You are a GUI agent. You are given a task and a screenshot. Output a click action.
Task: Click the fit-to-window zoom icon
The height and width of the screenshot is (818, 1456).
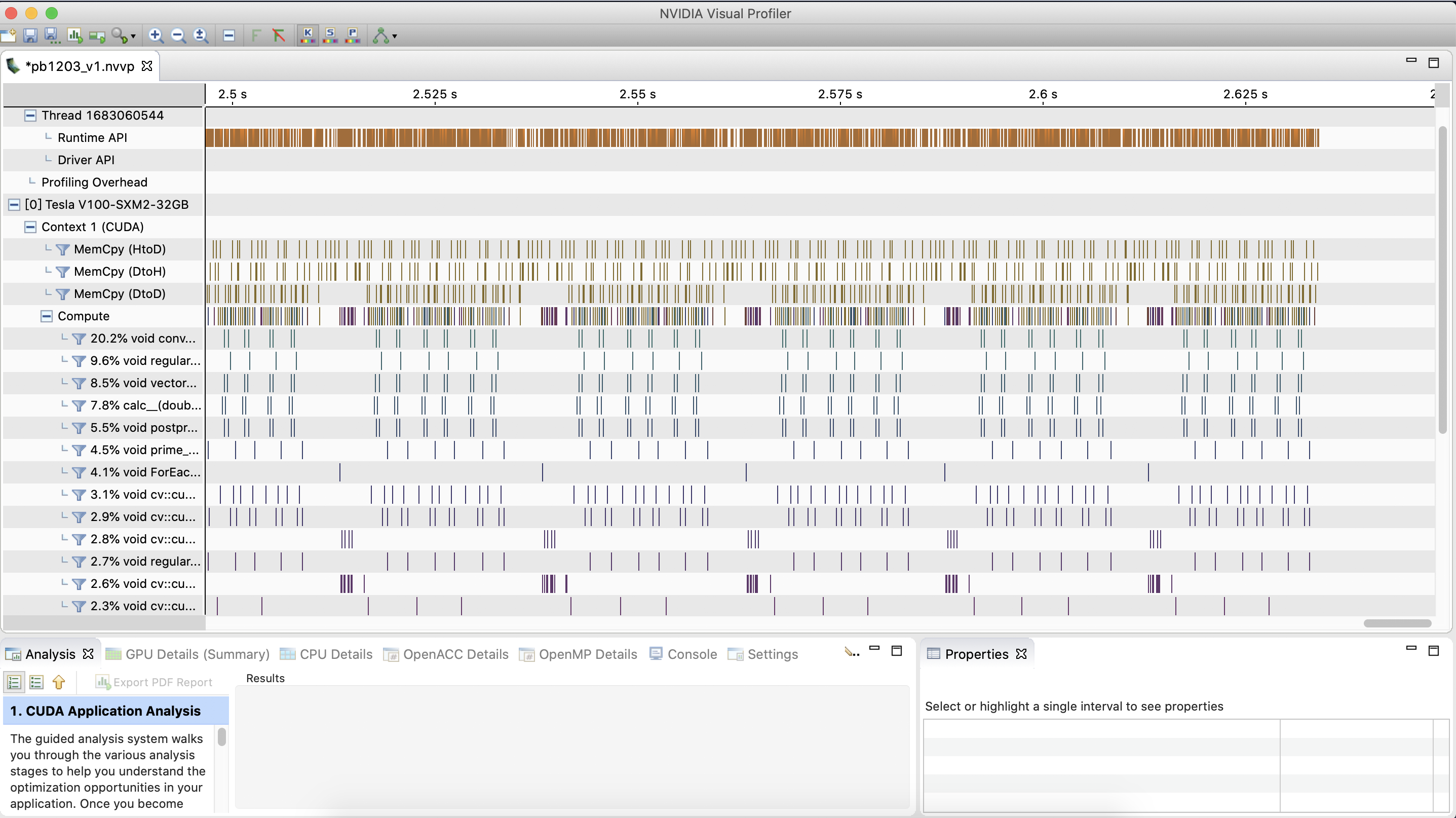200,37
